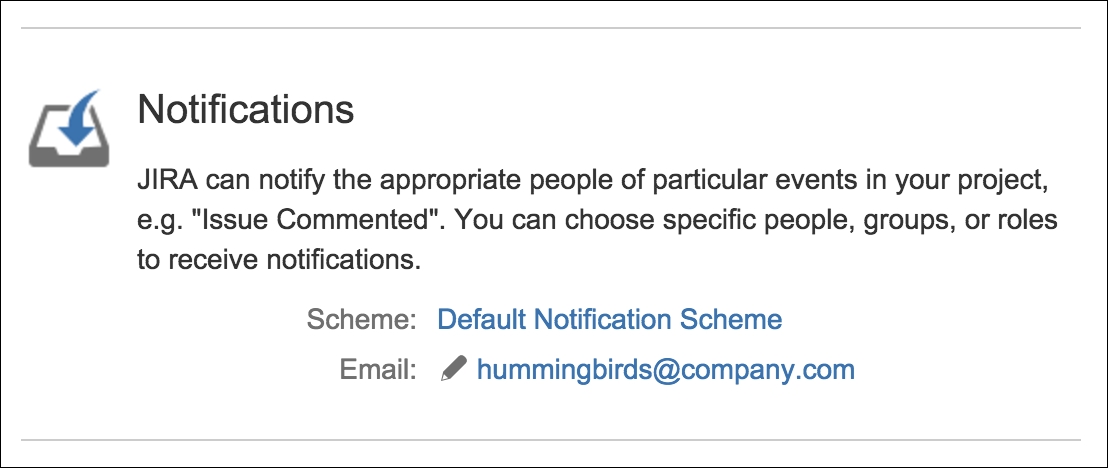The image size is (1108, 468).
Task: Open the Default Notification Scheme link
Action: tap(610, 320)
